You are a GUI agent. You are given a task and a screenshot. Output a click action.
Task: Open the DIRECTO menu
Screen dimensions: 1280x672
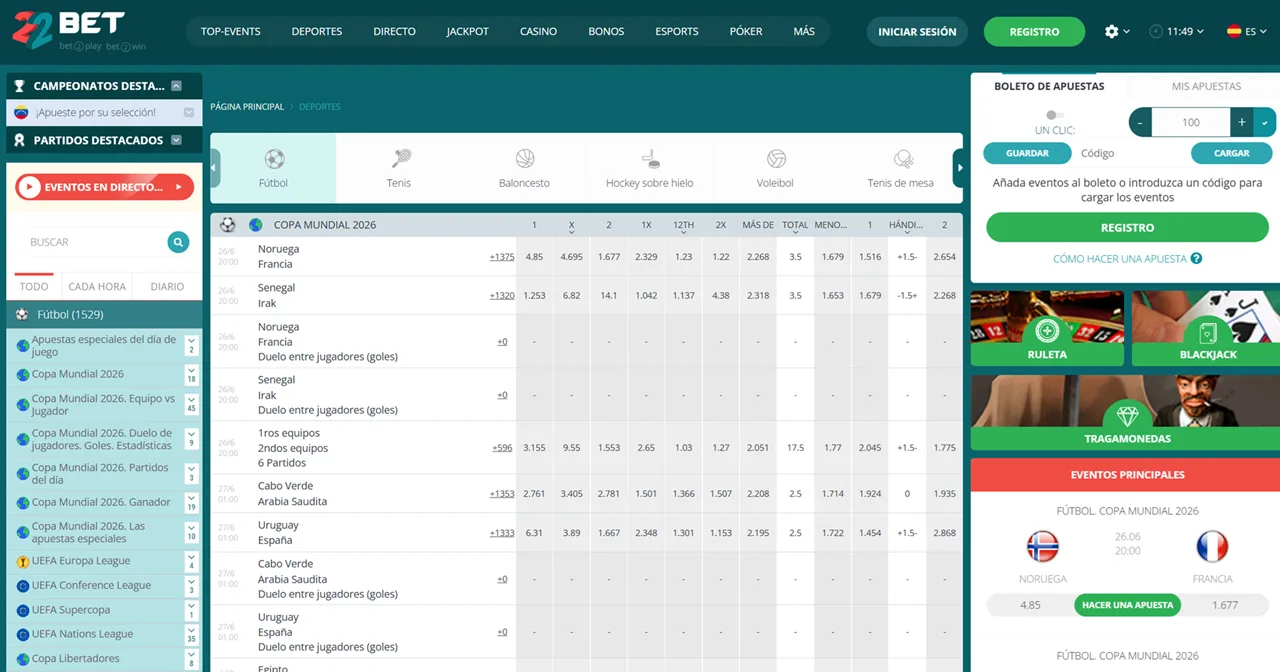(394, 32)
